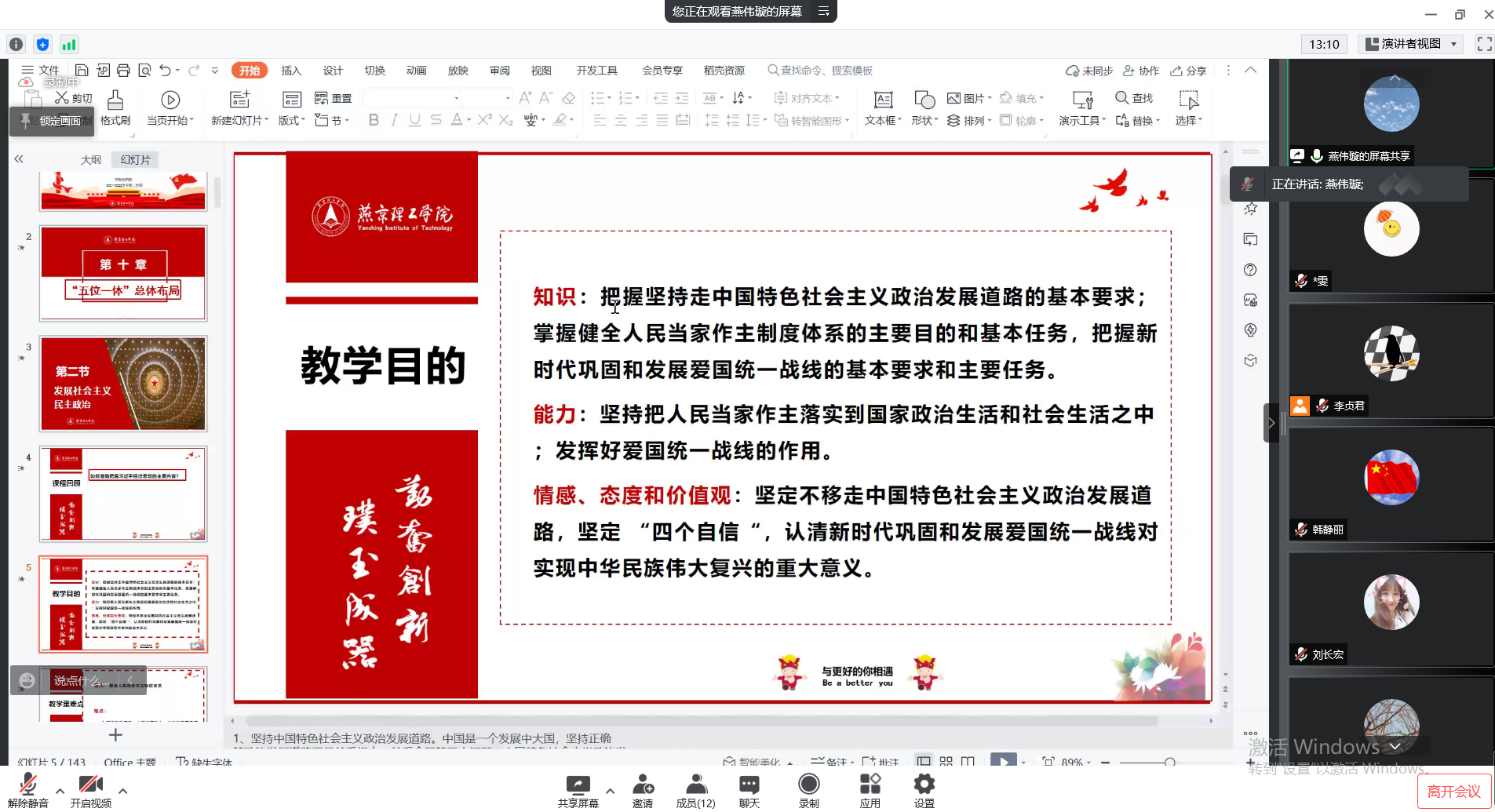The image size is (1495, 812).
Task: Click the Invite icon
Action: click(x=643, y=785)
